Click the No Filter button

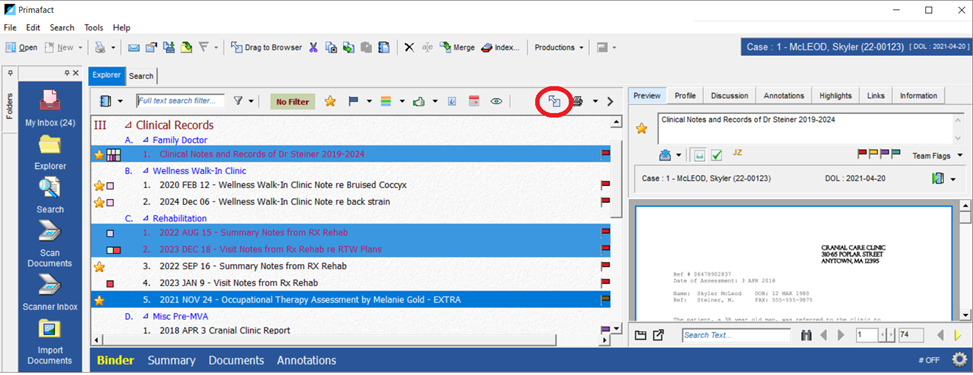[293, 101]
